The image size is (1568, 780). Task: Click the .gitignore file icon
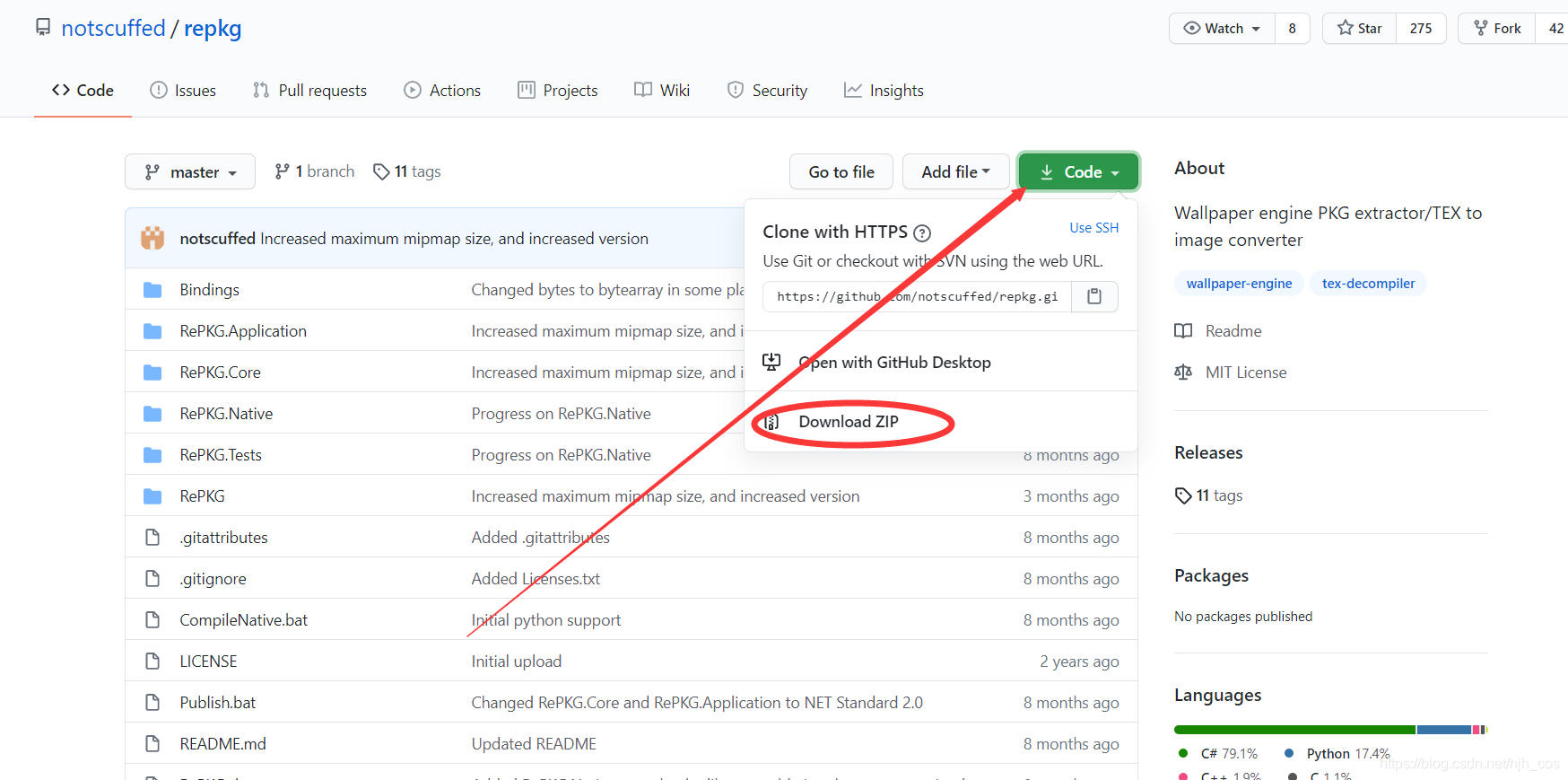(152, 579)
